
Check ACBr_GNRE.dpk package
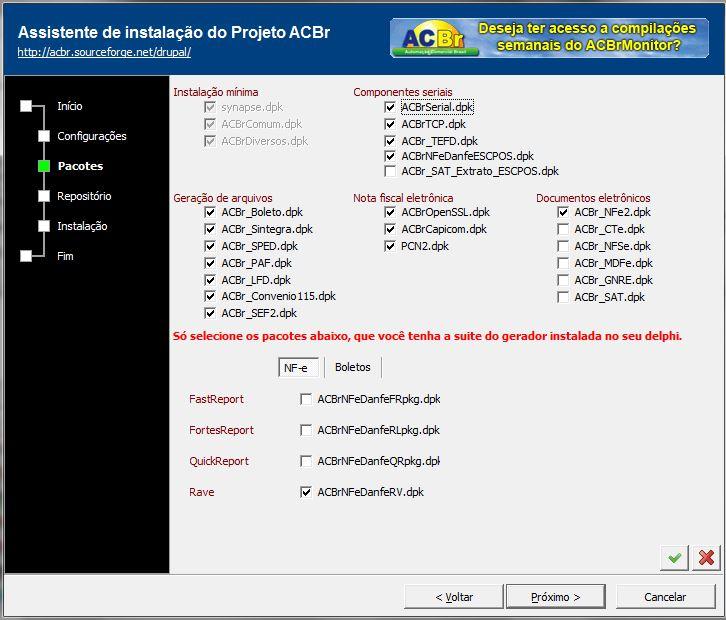click(x=563, y=280)
